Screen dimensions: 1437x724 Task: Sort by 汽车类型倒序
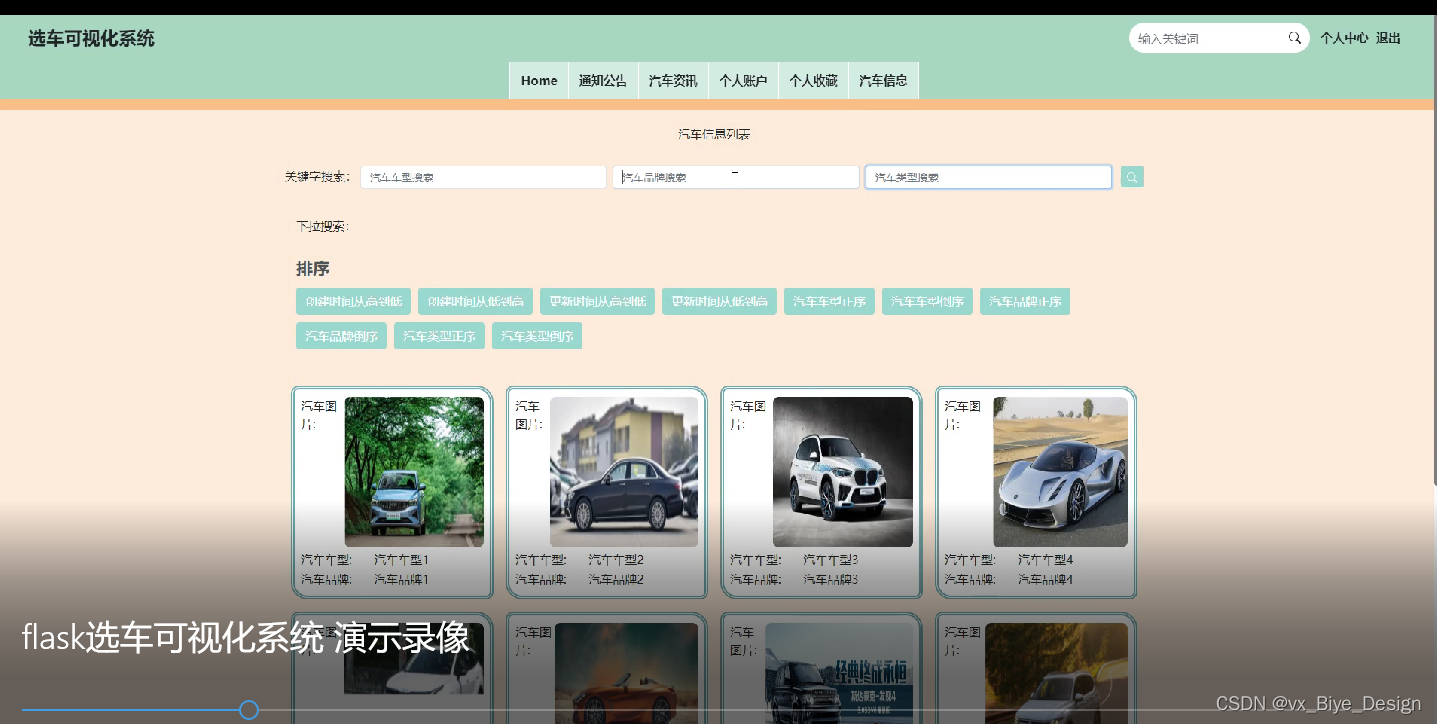click(x=537, y=336)
